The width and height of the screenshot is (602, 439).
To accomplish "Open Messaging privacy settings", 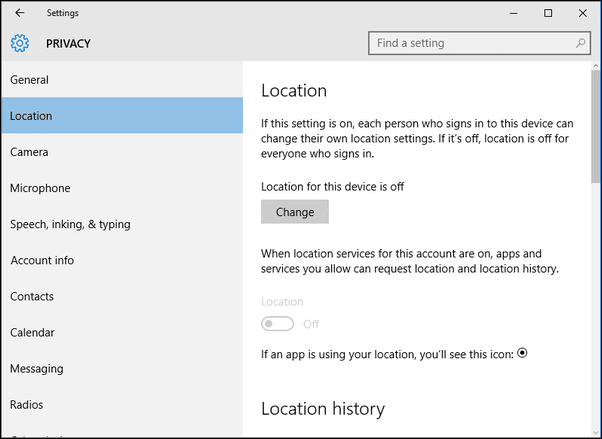I will [x=122, y=368].
